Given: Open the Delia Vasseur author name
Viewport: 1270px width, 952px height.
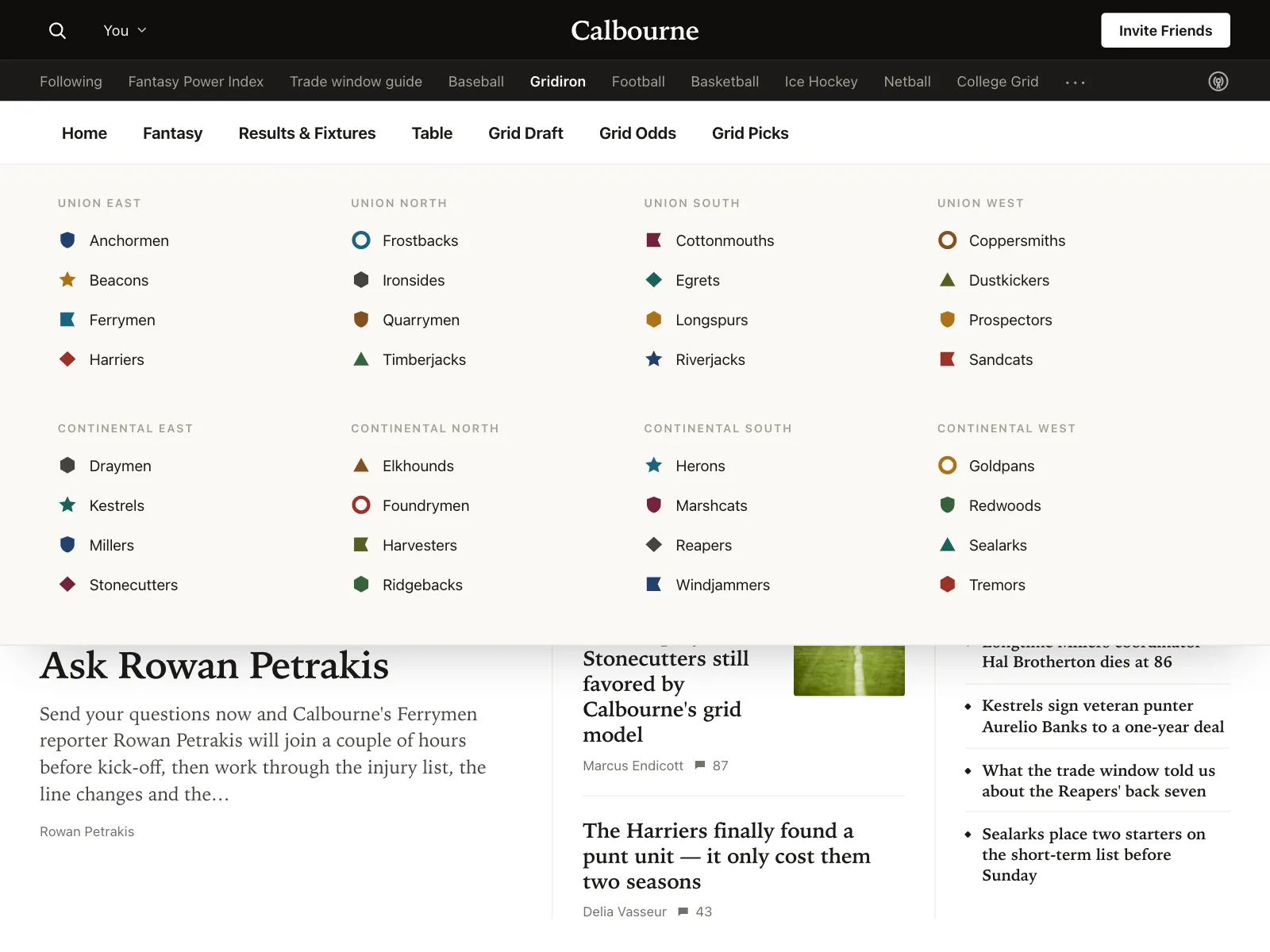Looking at the screenshot, I should [625, 912].
